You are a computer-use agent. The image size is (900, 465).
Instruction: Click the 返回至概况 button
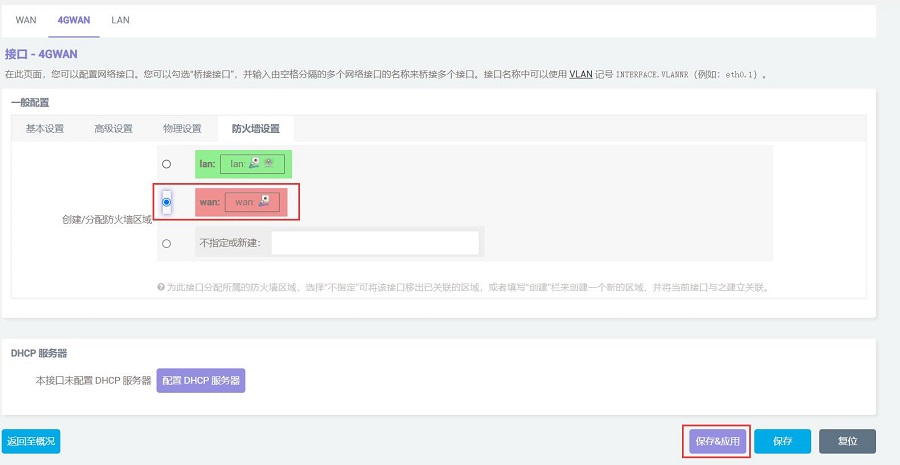click(x=31, y=441)
